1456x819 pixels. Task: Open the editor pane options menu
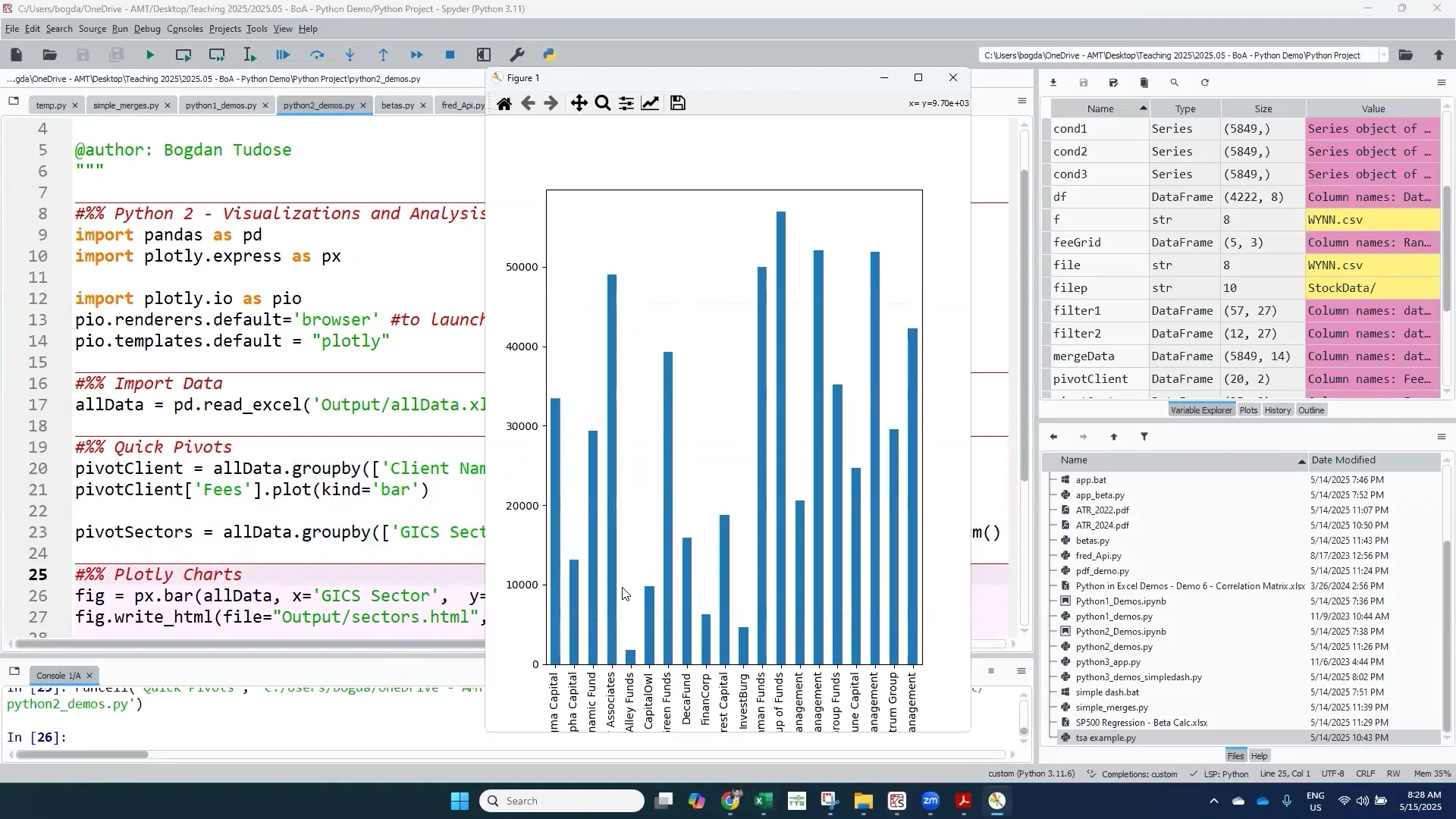(x=1021, y=101)
